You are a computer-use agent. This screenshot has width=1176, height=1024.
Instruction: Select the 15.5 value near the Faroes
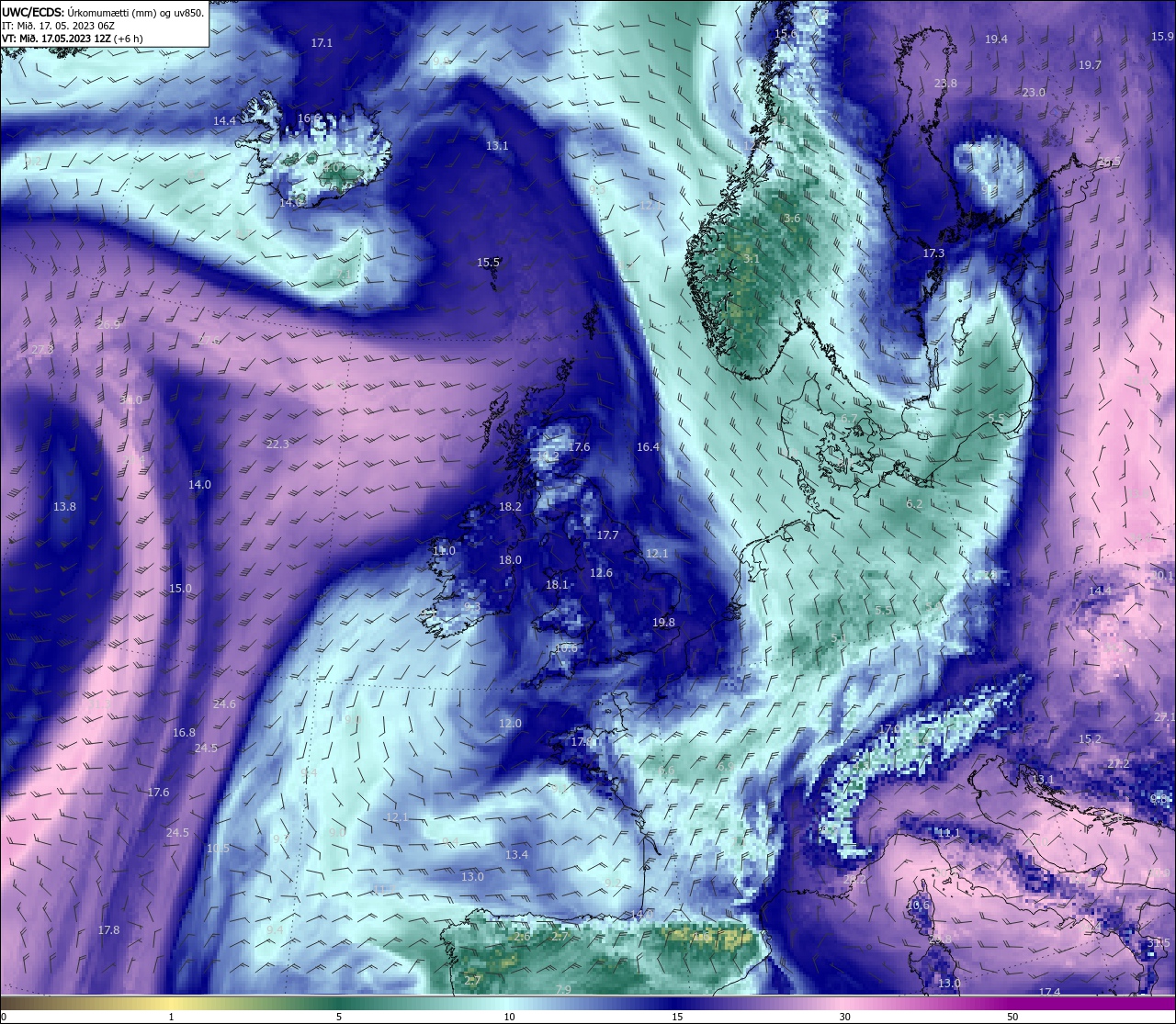(488, 263)
